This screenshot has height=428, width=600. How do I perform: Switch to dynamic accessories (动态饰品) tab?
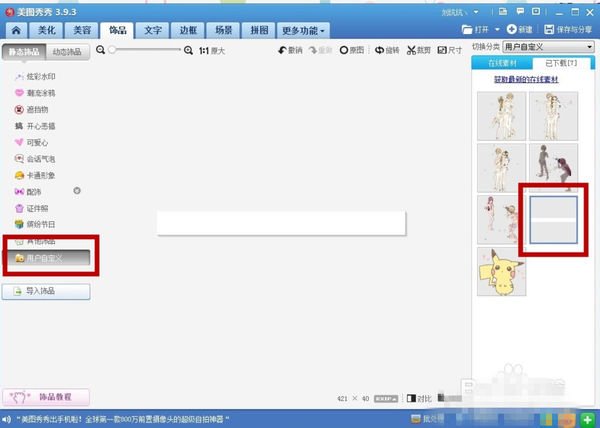(68, 50)
